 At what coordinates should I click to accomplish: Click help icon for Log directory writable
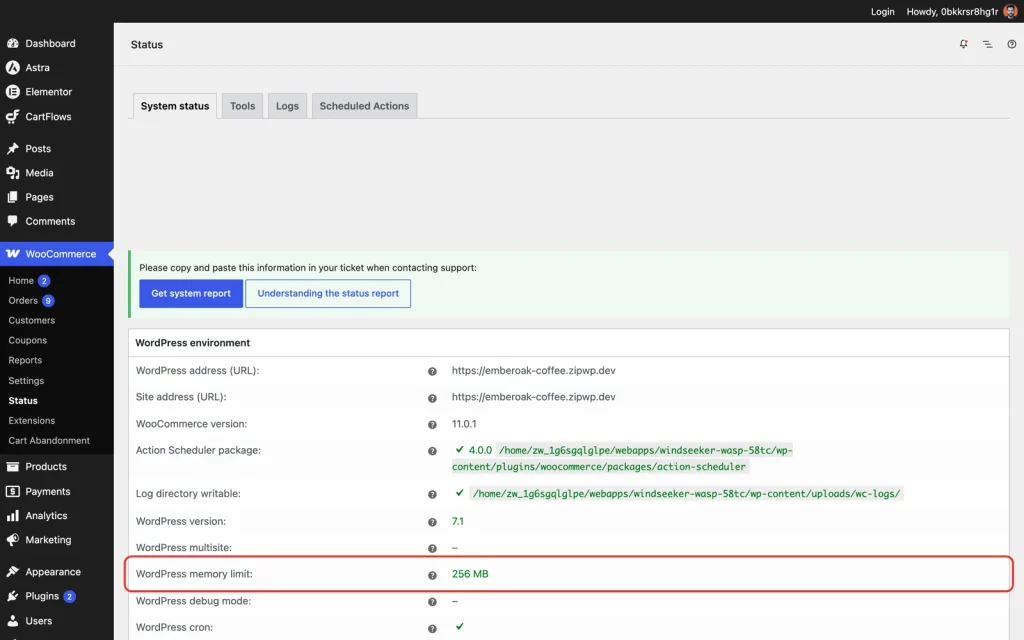[x=432, y=494]
